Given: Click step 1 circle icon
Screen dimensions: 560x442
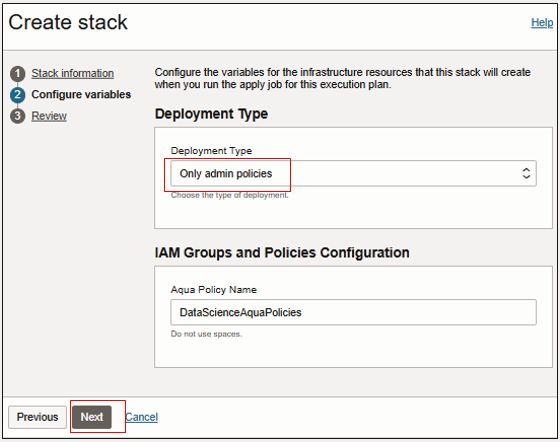Looking at the screenshot, I should [x=18, y=74].
